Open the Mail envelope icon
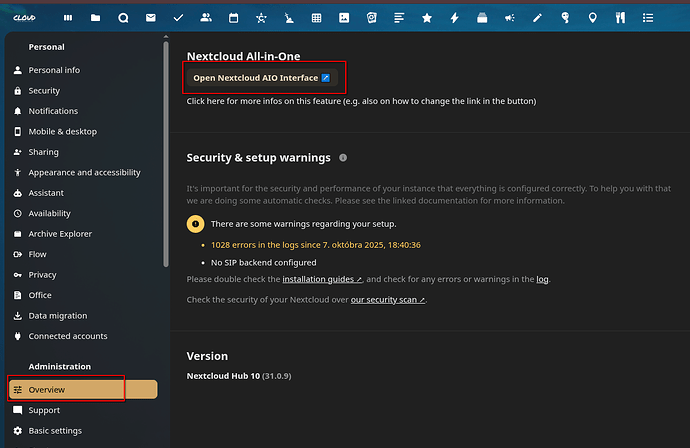 tap(151, 18)
